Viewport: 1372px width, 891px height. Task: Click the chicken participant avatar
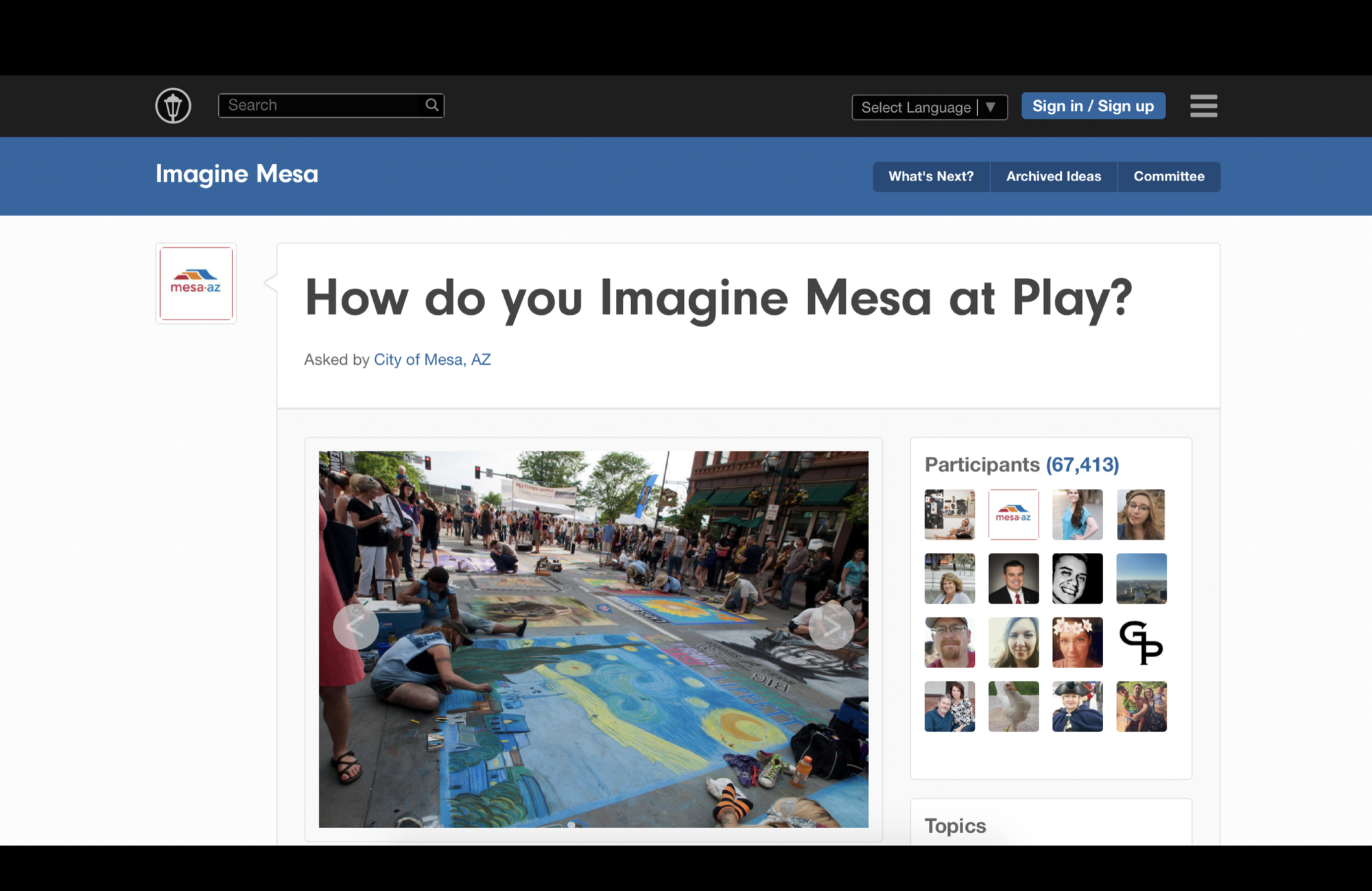[x=1013, y=706]
